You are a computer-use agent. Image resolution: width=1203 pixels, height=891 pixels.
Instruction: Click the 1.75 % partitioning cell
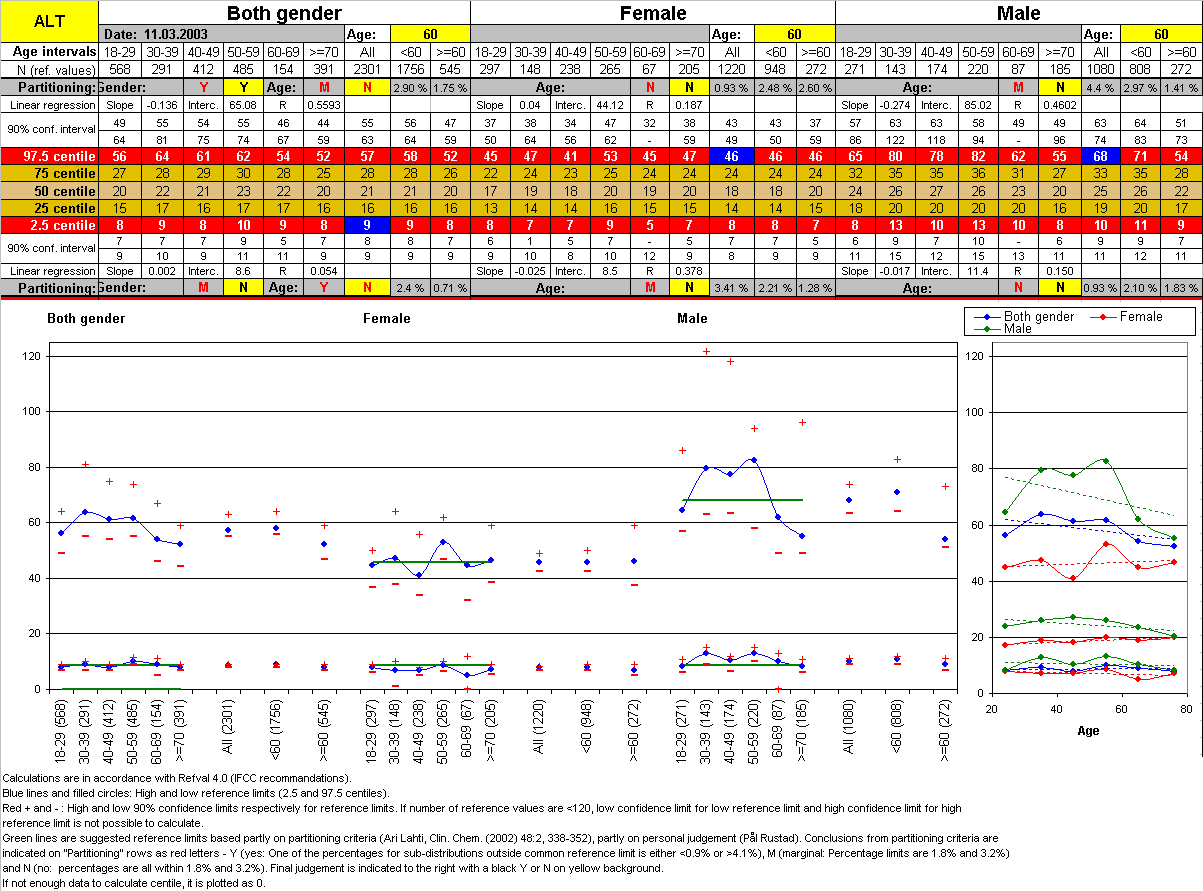click(x=450, y=89)
